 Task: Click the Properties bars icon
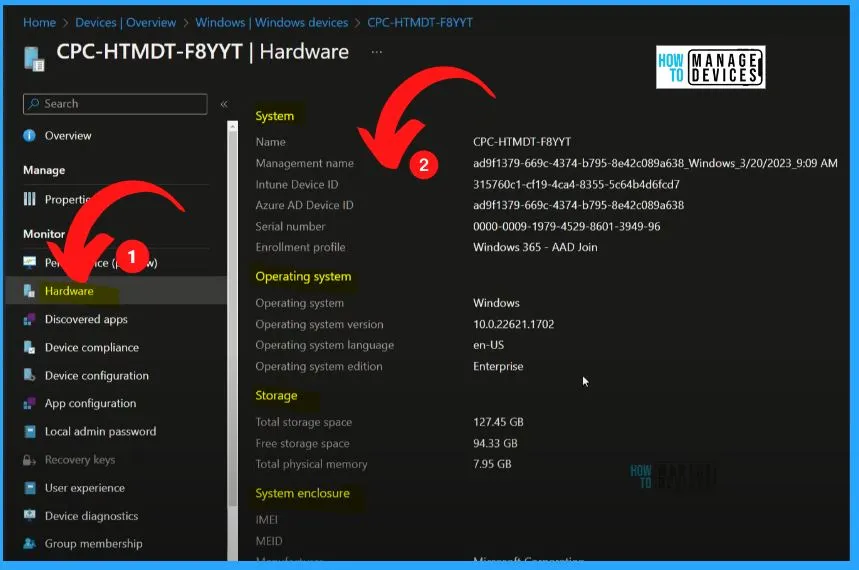(30, 199)
